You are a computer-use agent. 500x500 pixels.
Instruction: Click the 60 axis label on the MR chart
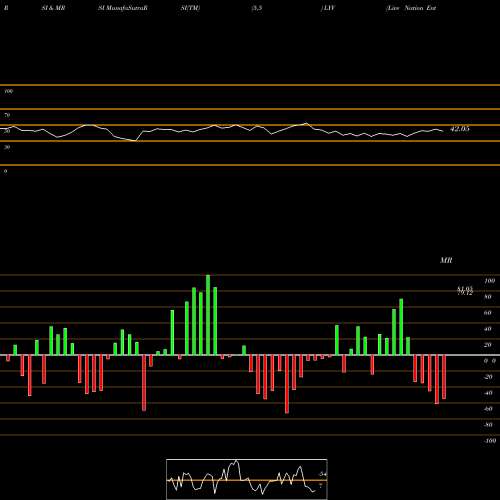(488, 313)
